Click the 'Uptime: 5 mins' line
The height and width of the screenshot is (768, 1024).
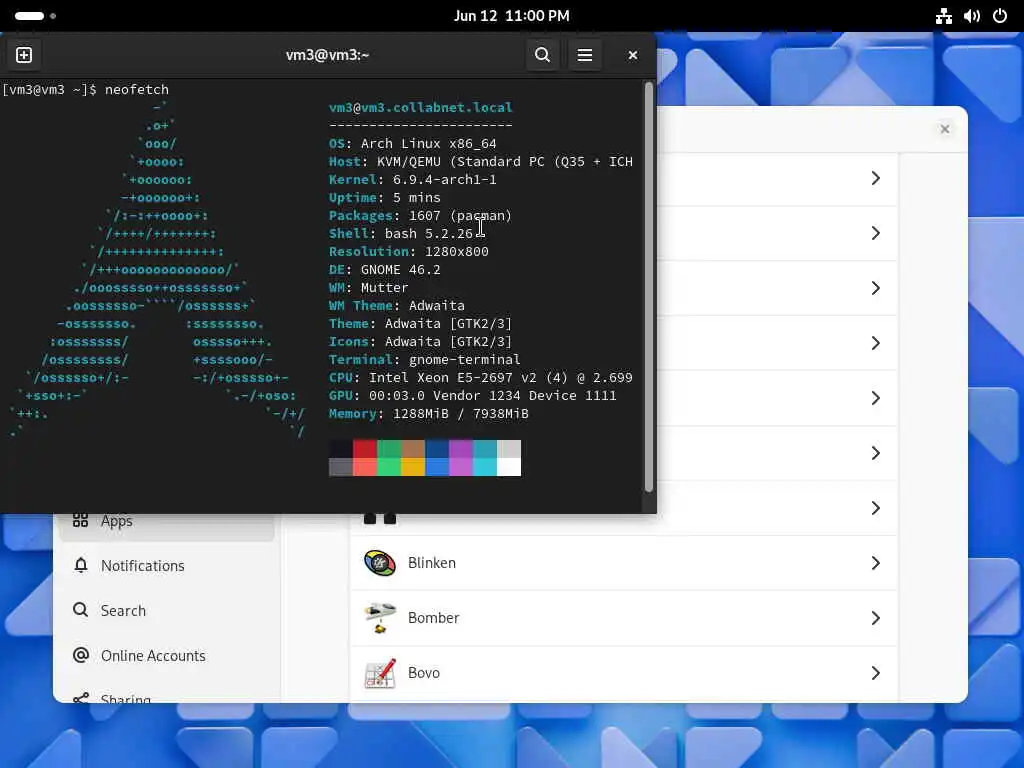click(x=385, y=198)
